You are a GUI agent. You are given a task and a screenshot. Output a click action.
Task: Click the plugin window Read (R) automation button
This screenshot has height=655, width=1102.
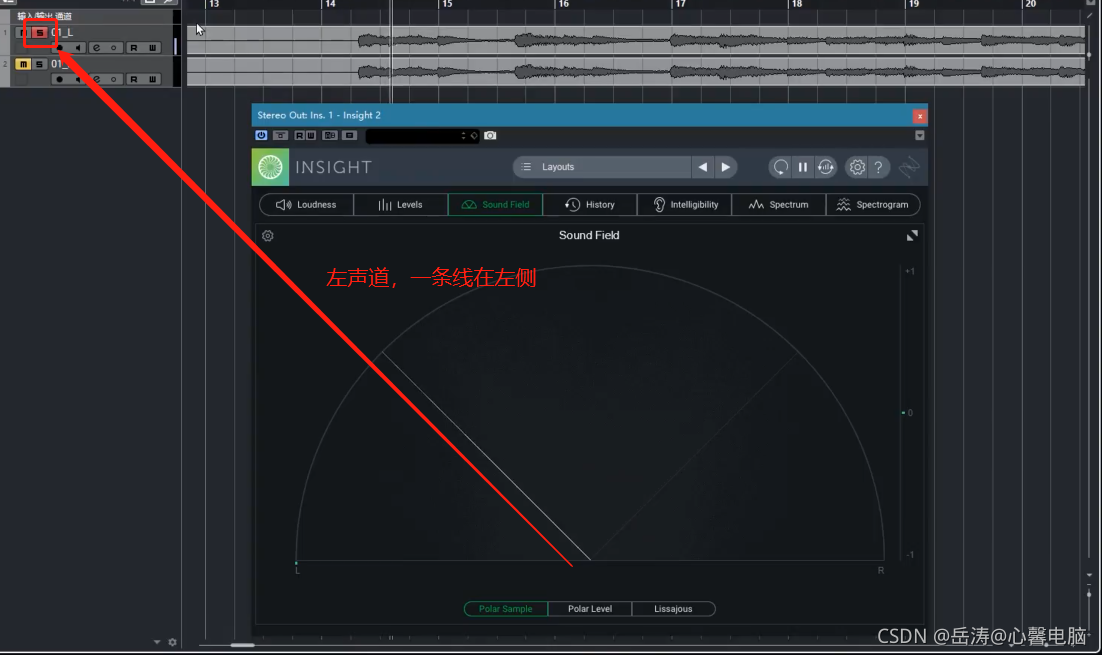coord(299,136)
